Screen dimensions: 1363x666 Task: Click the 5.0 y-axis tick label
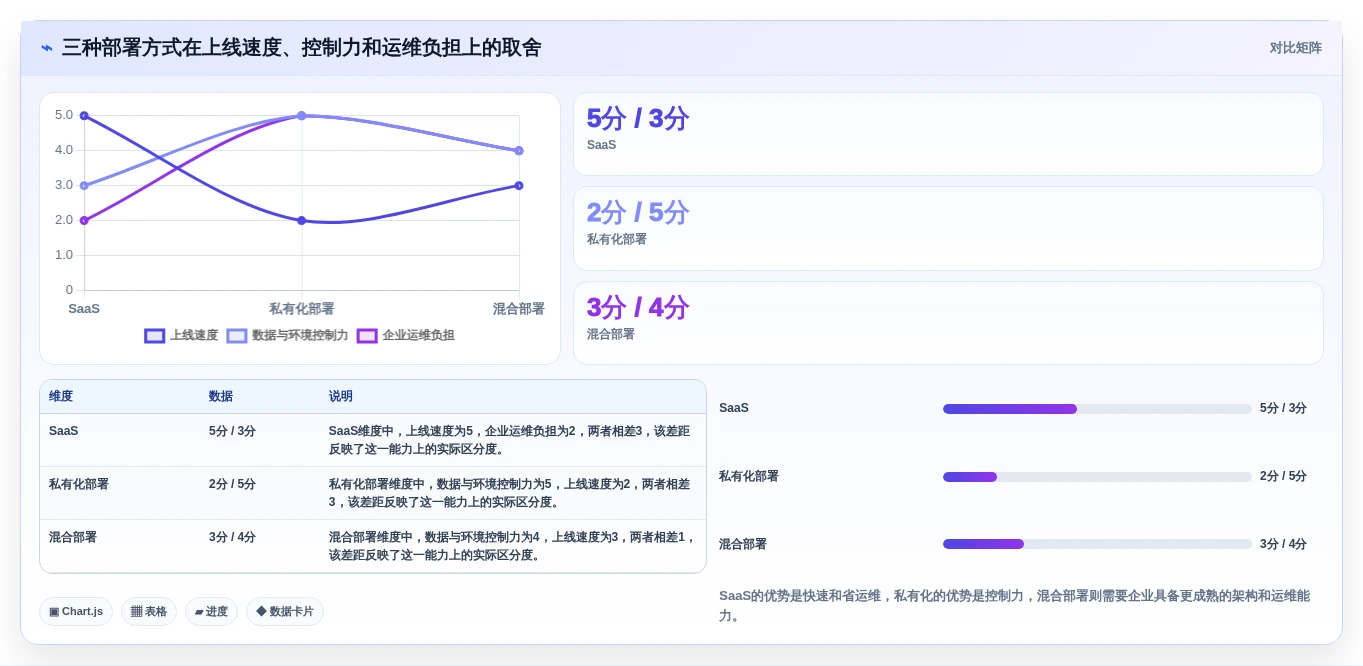[x=64, y=115]
